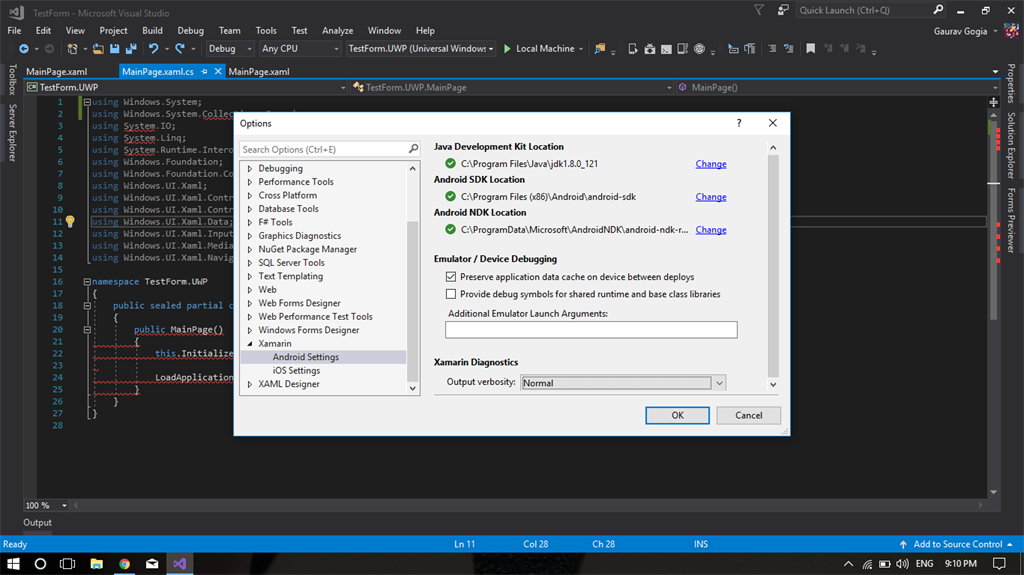
Task: Click the Cortana circle on taskbar
Action: [x=40, y=563]
